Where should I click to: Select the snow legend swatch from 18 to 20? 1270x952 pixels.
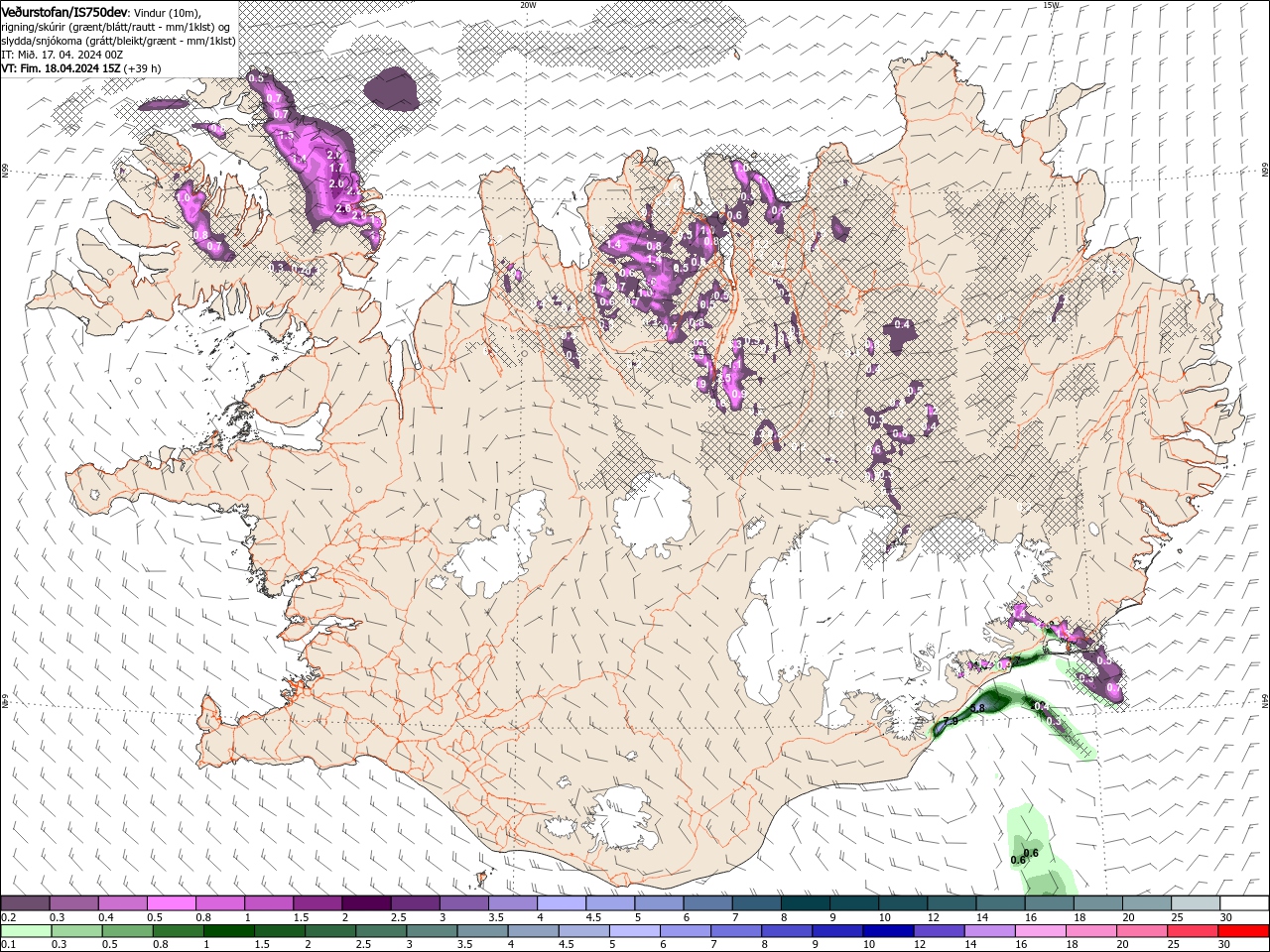[x=1098, y=903]
